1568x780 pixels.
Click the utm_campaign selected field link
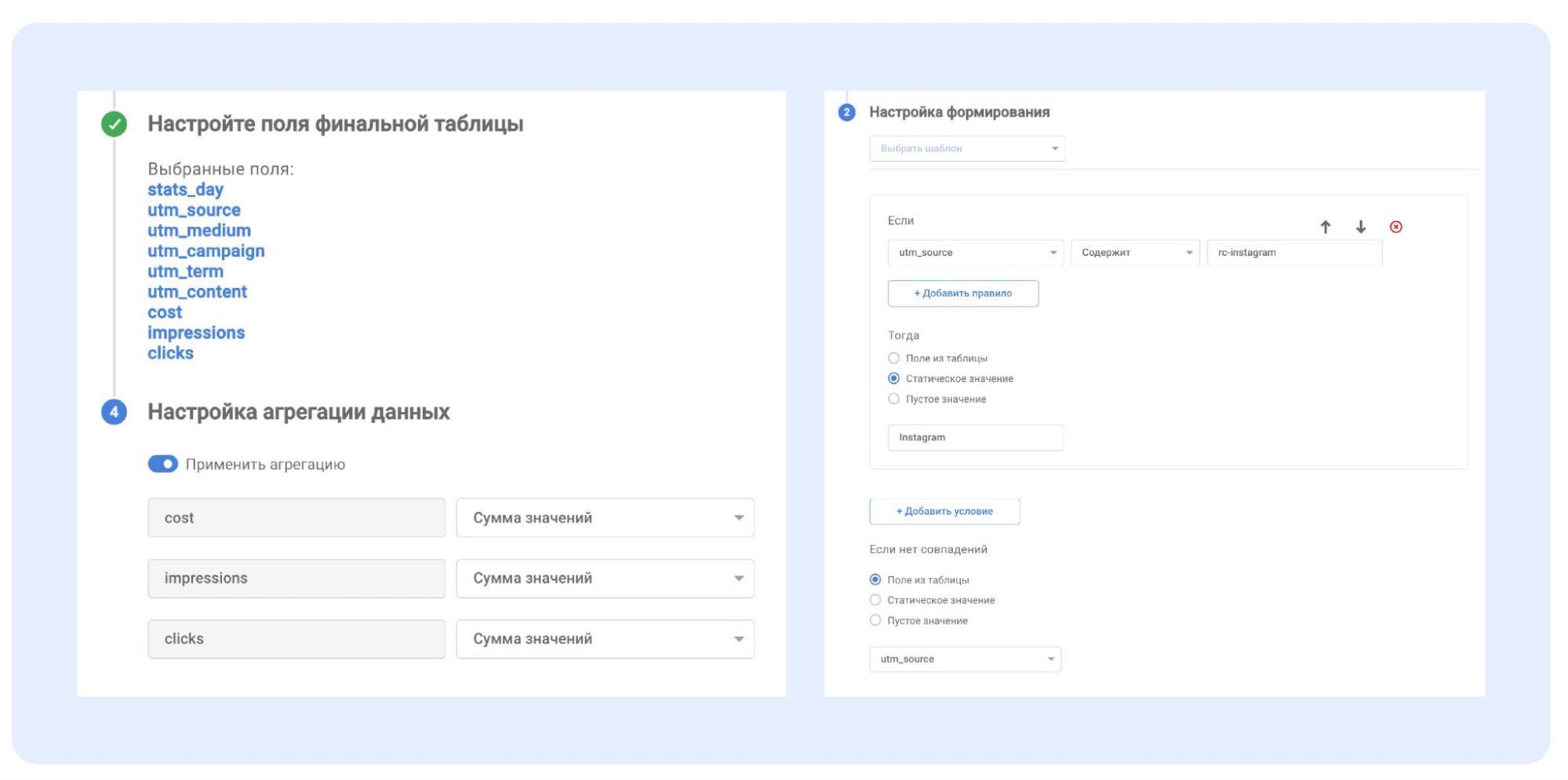click(x=206, y=251)
